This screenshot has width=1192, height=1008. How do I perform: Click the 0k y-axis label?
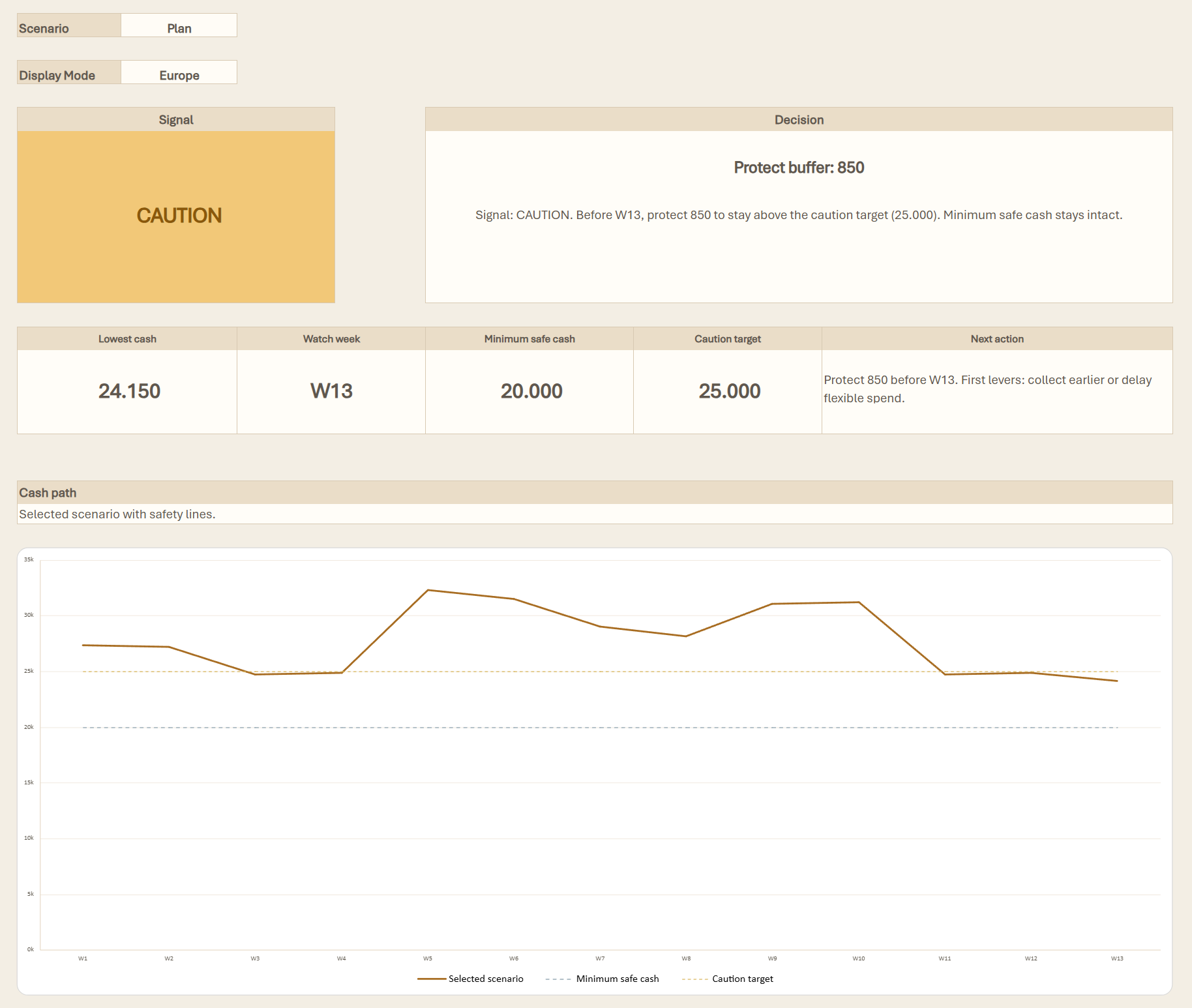(30, 949)
